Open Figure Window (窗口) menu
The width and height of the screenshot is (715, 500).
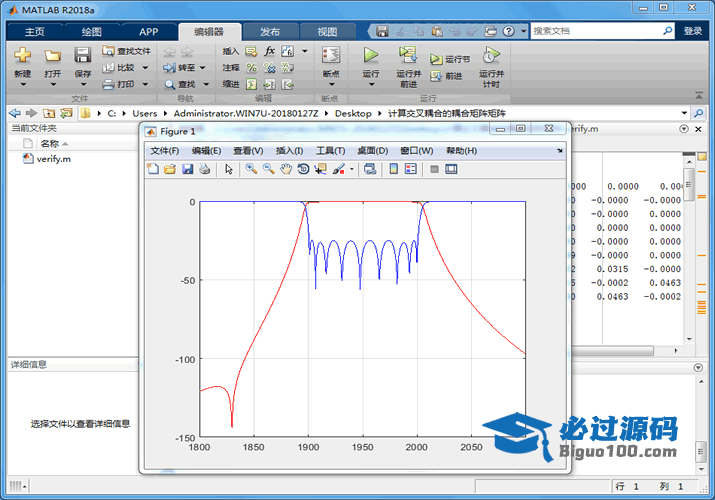pyautogui.click(x=416, y=151)
